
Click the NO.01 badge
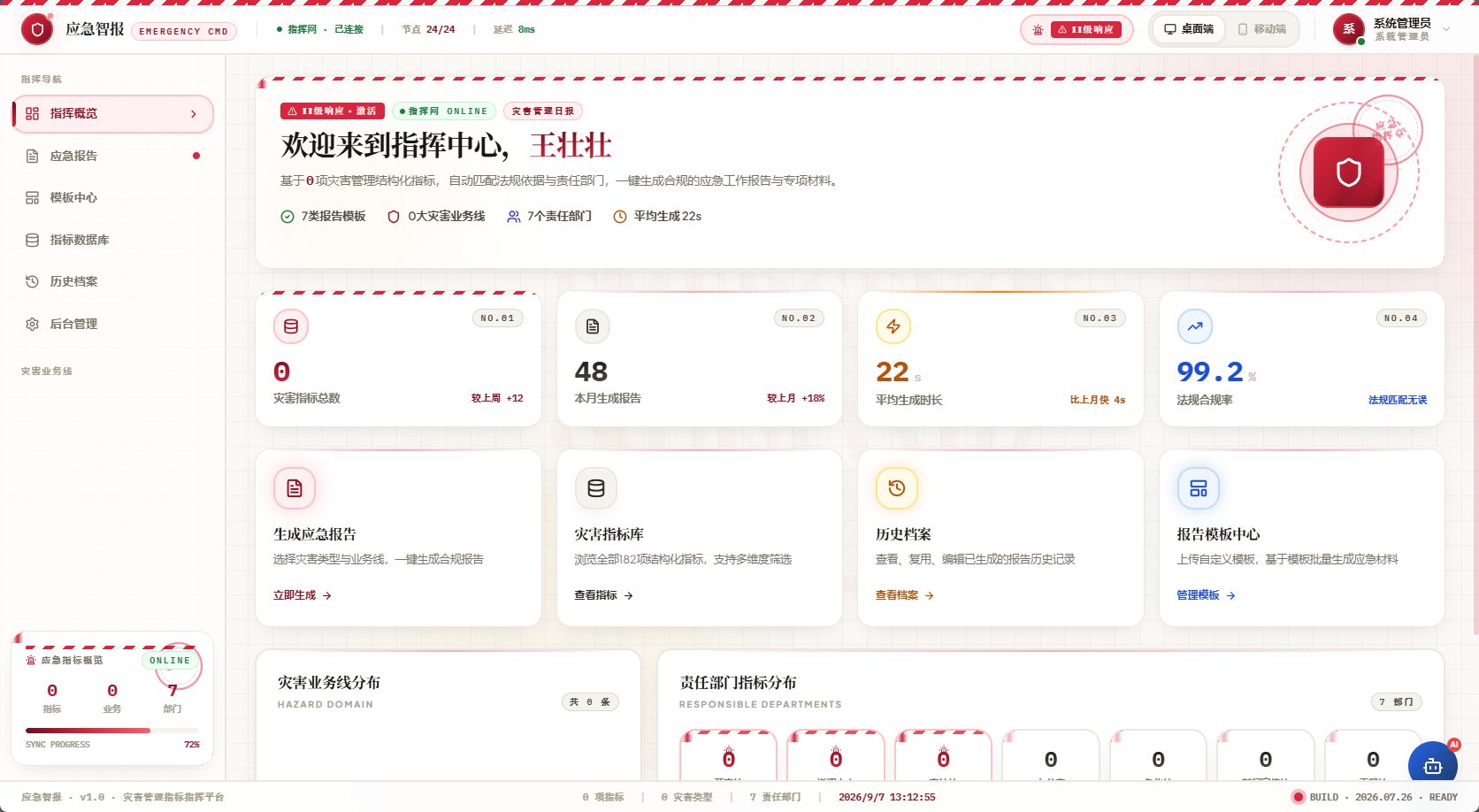(x=497, y=318)
